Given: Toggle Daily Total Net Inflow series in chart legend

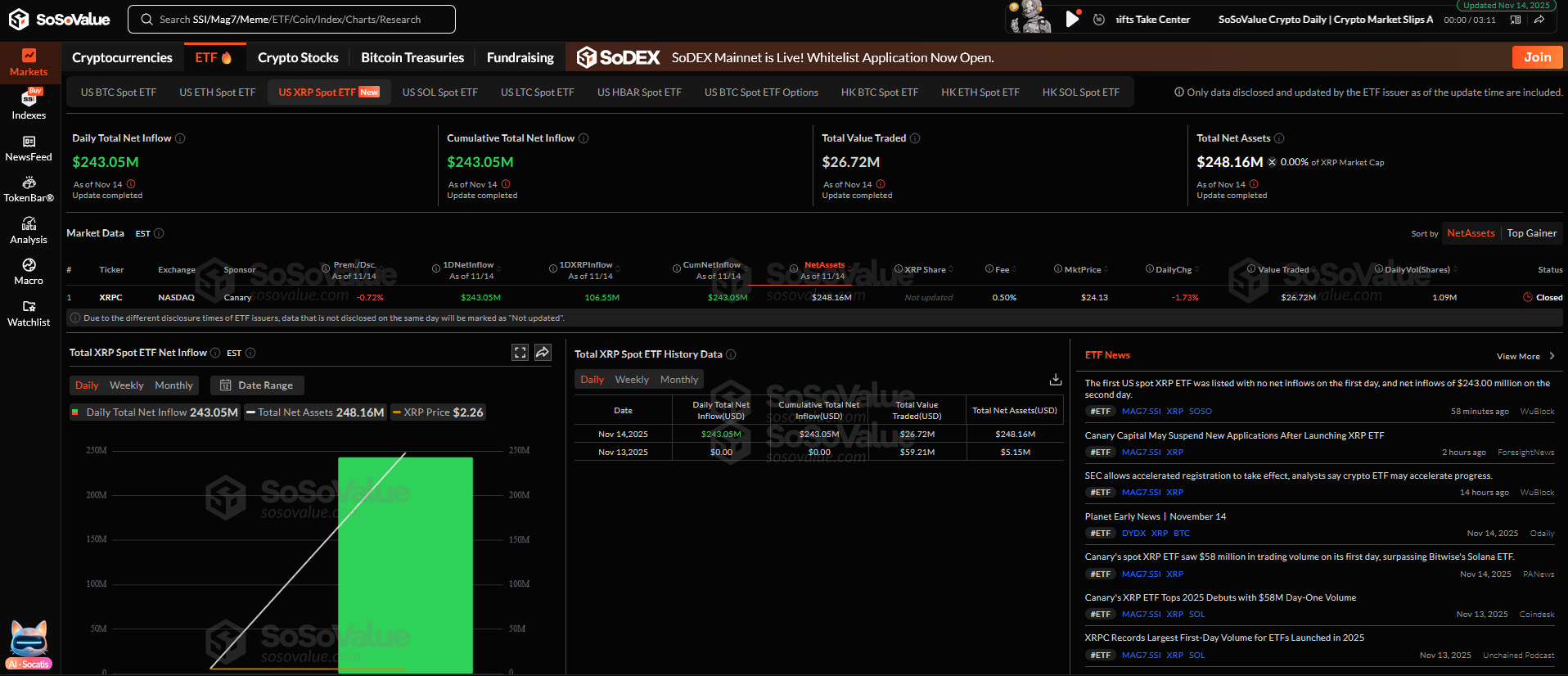Looking at the screenshot, I should click(x=155, y=412).
